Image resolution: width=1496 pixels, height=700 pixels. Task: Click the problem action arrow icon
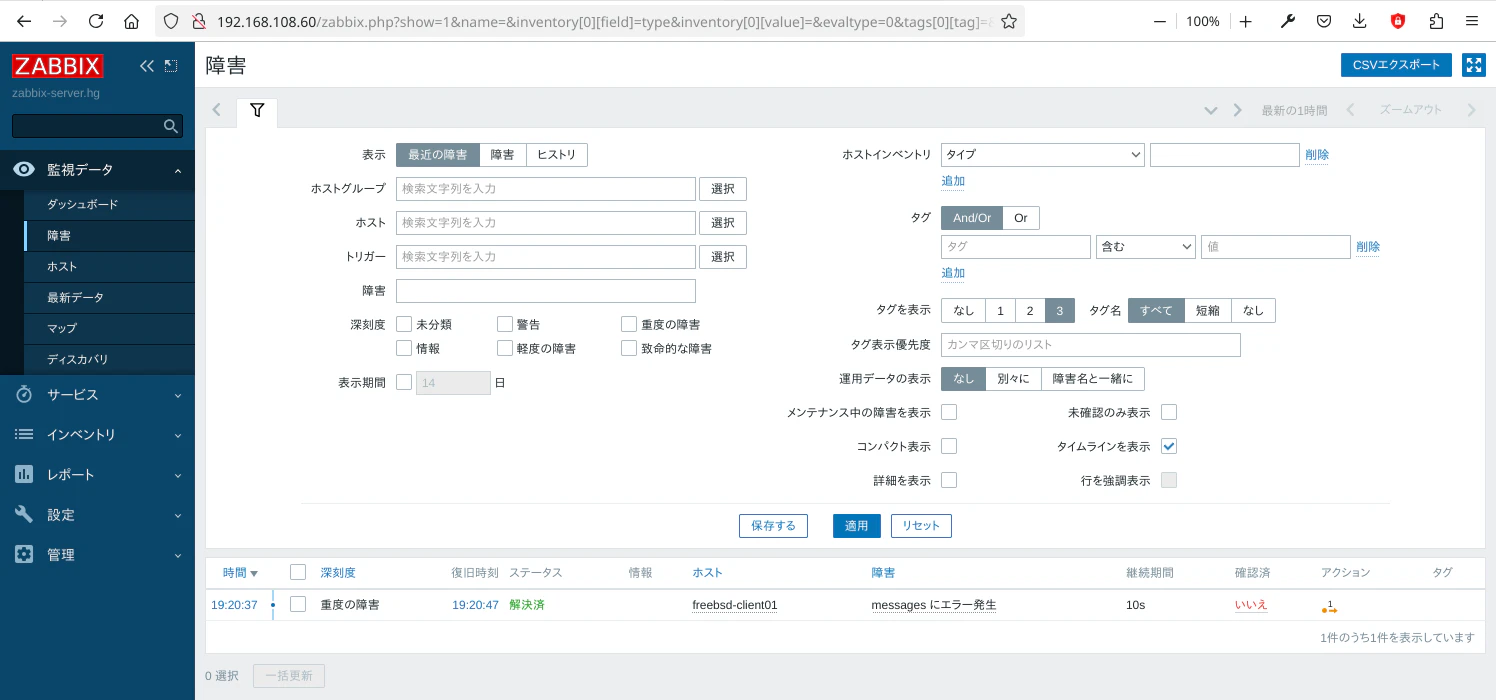click(1329, 606)
